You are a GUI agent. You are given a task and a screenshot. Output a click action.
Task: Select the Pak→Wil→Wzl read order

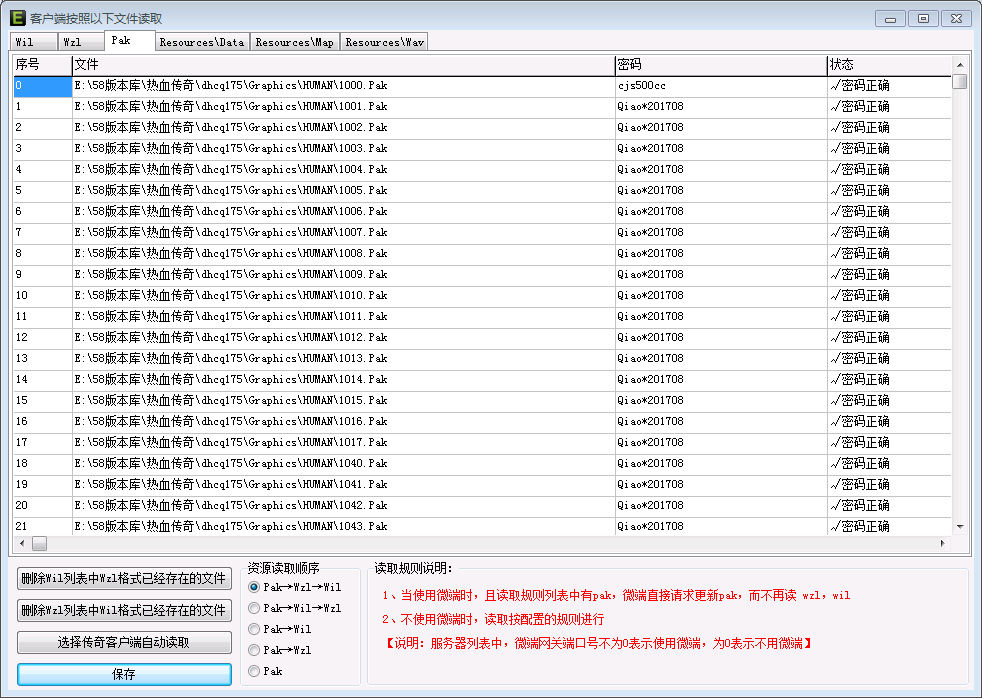tap(254, 608)
